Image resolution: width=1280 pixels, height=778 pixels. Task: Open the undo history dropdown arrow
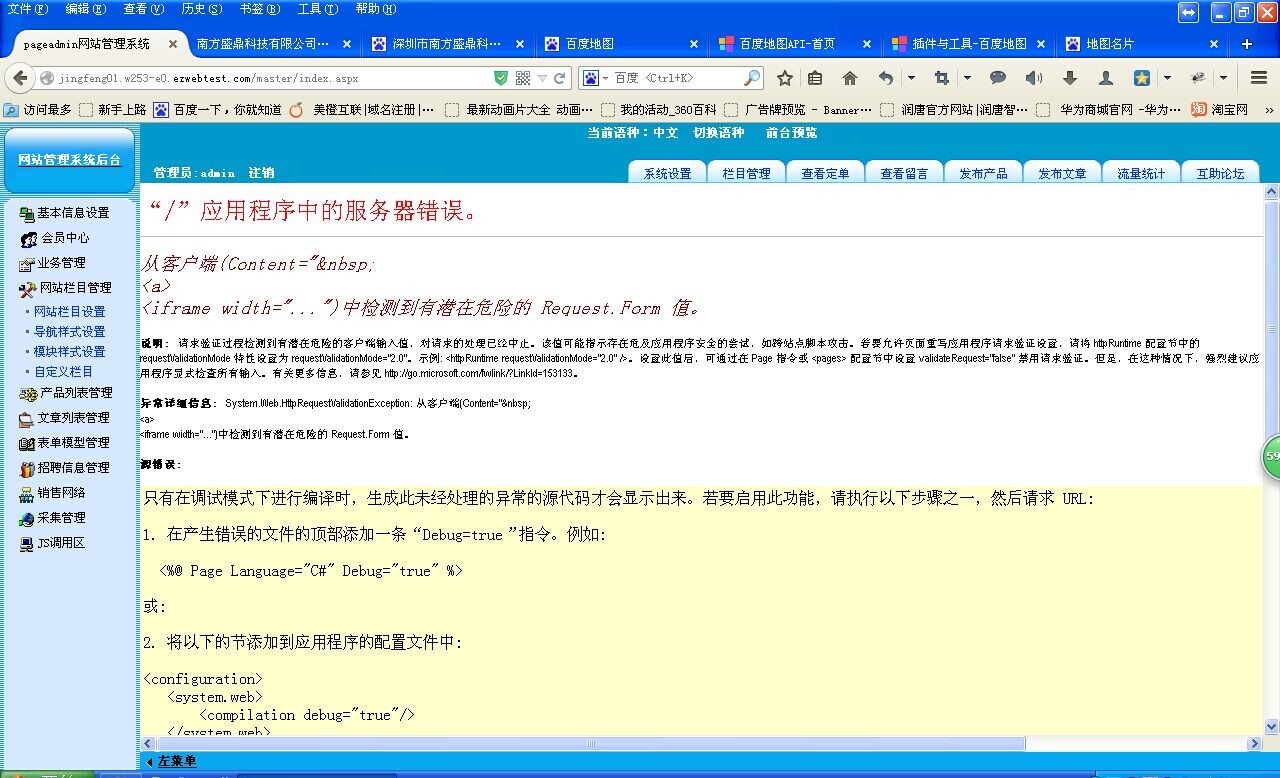[x=911, y=78]
